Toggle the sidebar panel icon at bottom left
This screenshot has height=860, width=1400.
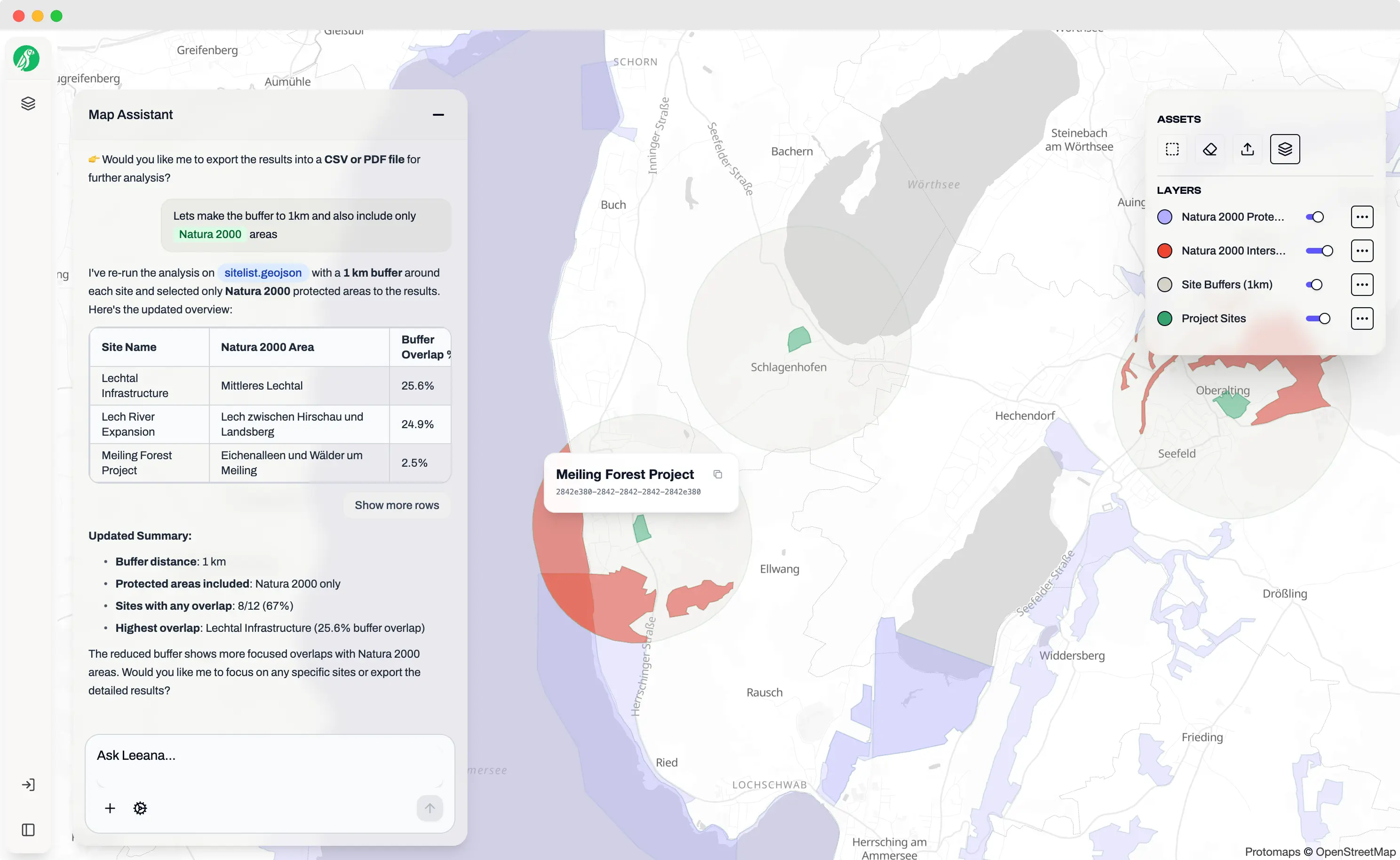tap(28, 830)
